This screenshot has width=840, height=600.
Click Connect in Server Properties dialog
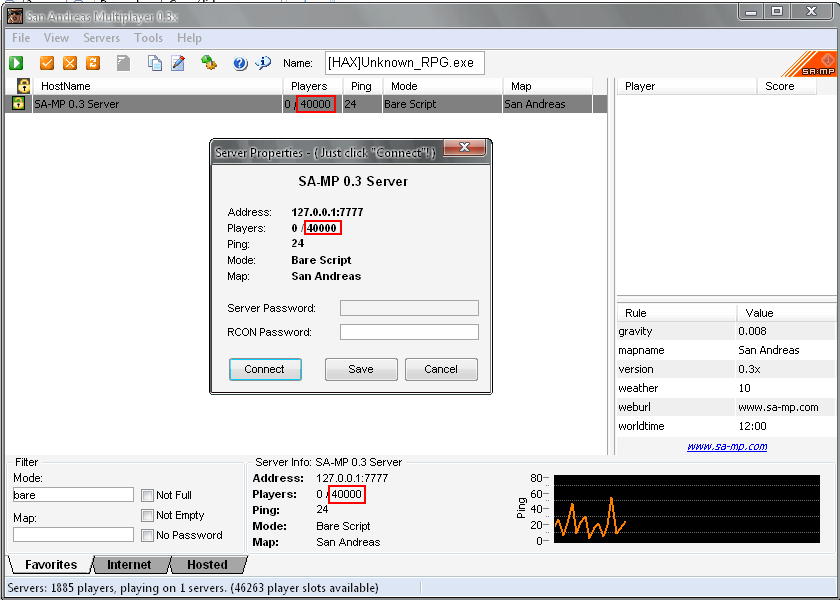tap(265, 369)
